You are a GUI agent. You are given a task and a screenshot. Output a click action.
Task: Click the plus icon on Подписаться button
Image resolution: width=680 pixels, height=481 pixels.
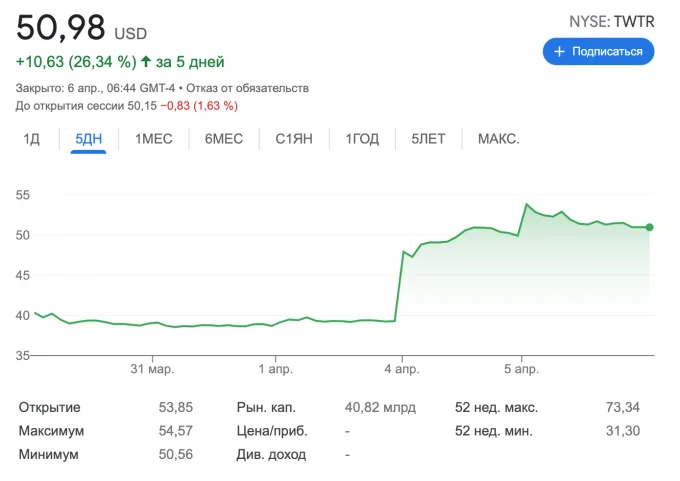click(559, 52)
